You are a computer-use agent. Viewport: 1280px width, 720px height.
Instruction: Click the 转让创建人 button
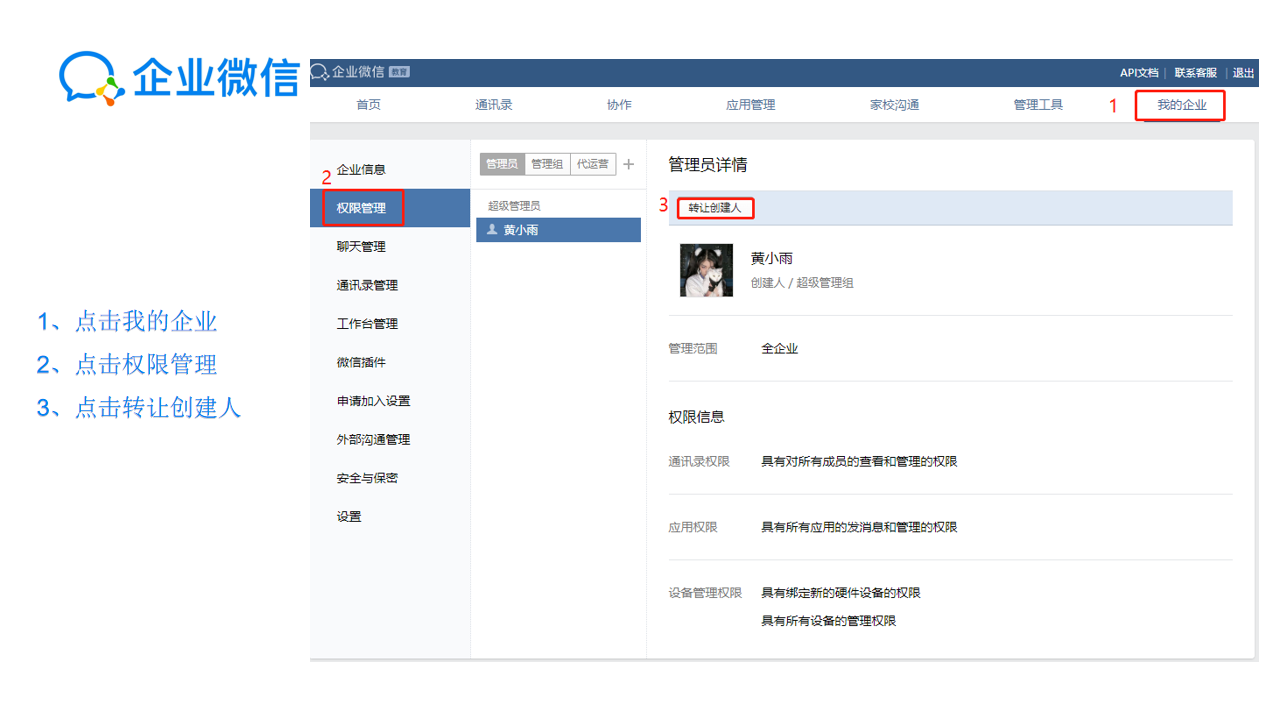point(715,208)
